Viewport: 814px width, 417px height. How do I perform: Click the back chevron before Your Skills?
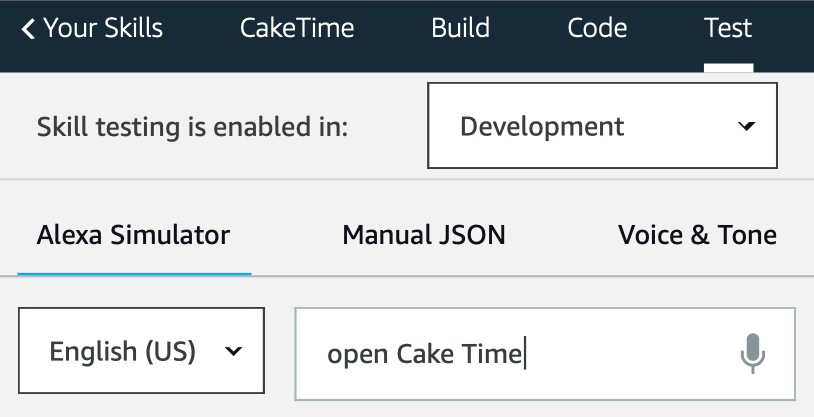(28, 29)
